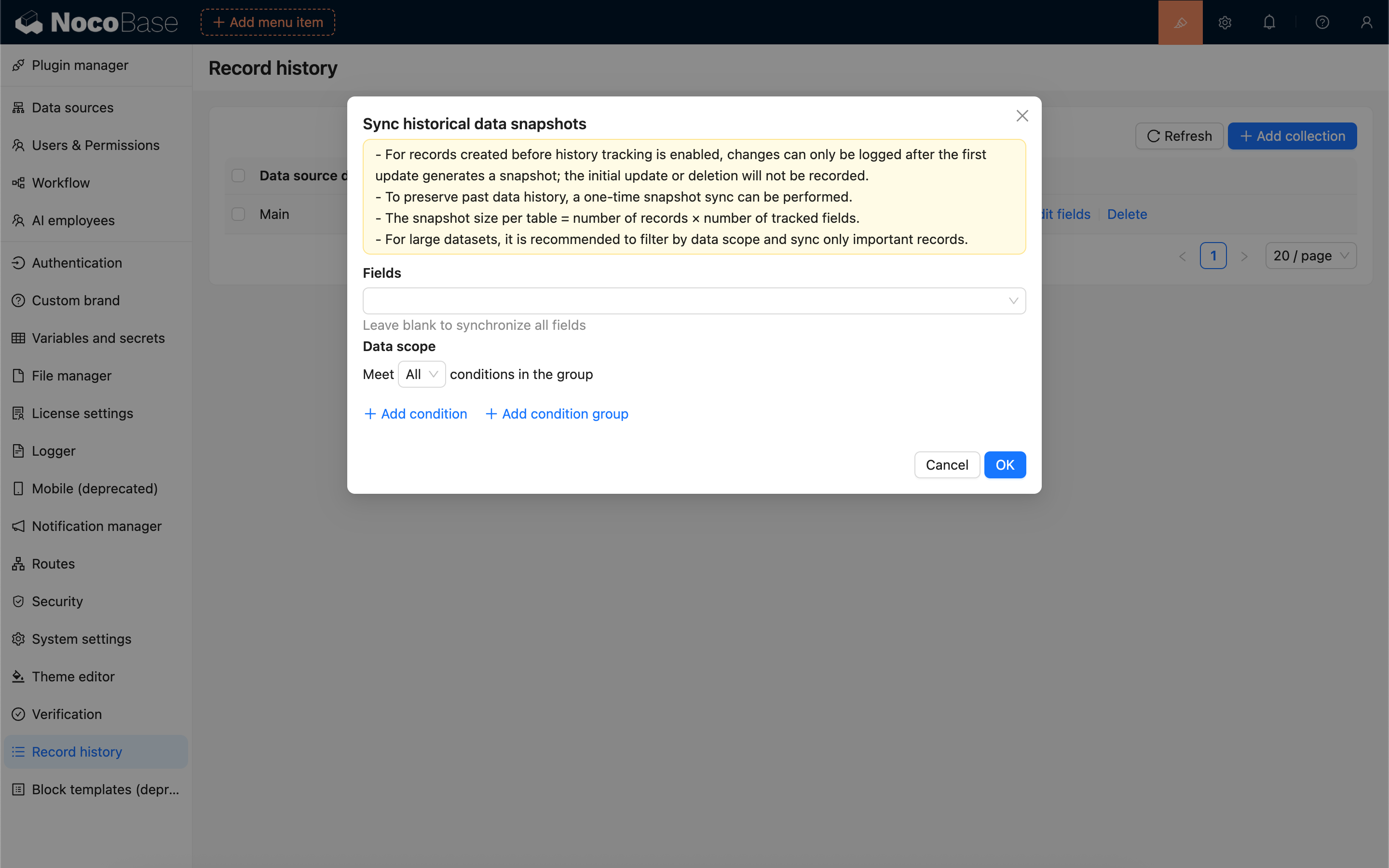
Task: Open Workflow in the sidebar menu
Action: pyautogui.click(x=61, y=183)
